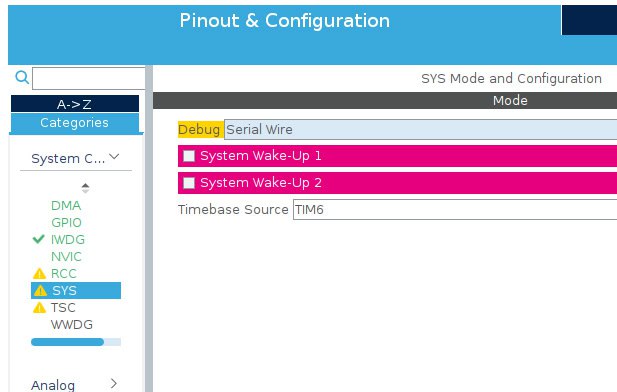Screen dimensions: 617x392
Task: Select GPIO in the peripheral list
Action: [x=67, y=222]
